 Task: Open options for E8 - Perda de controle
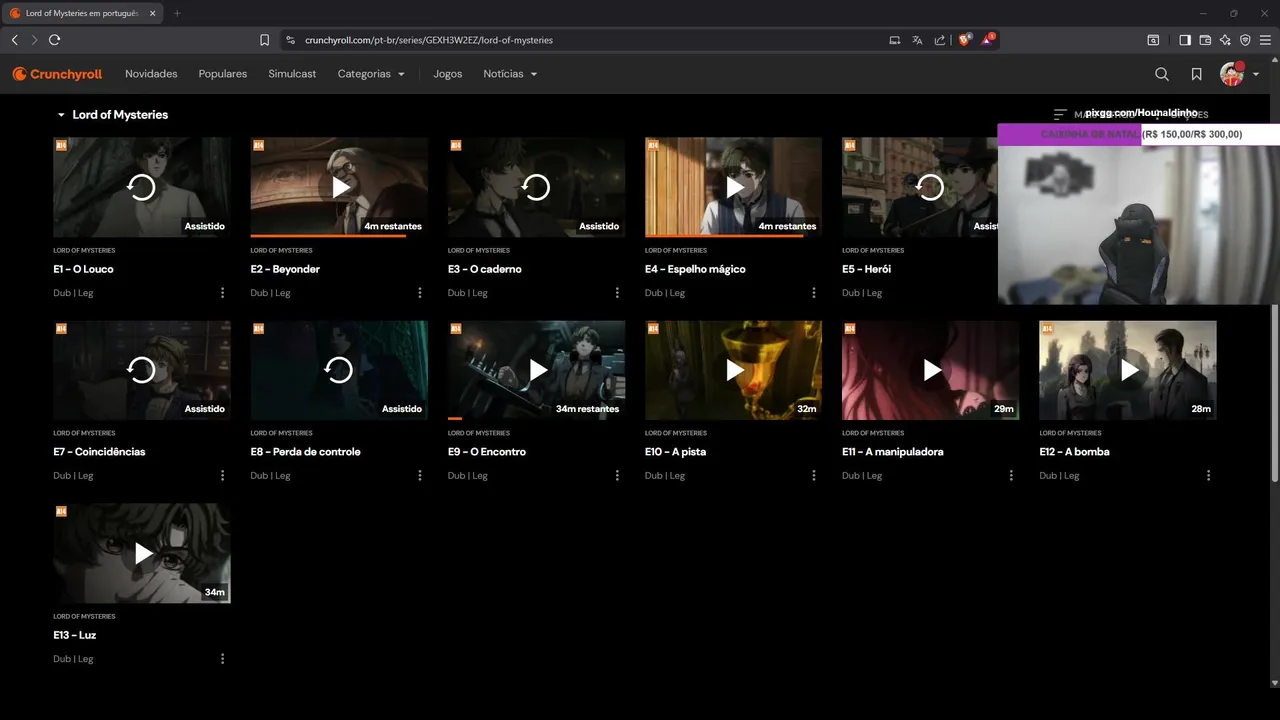[x=420, y=476]
